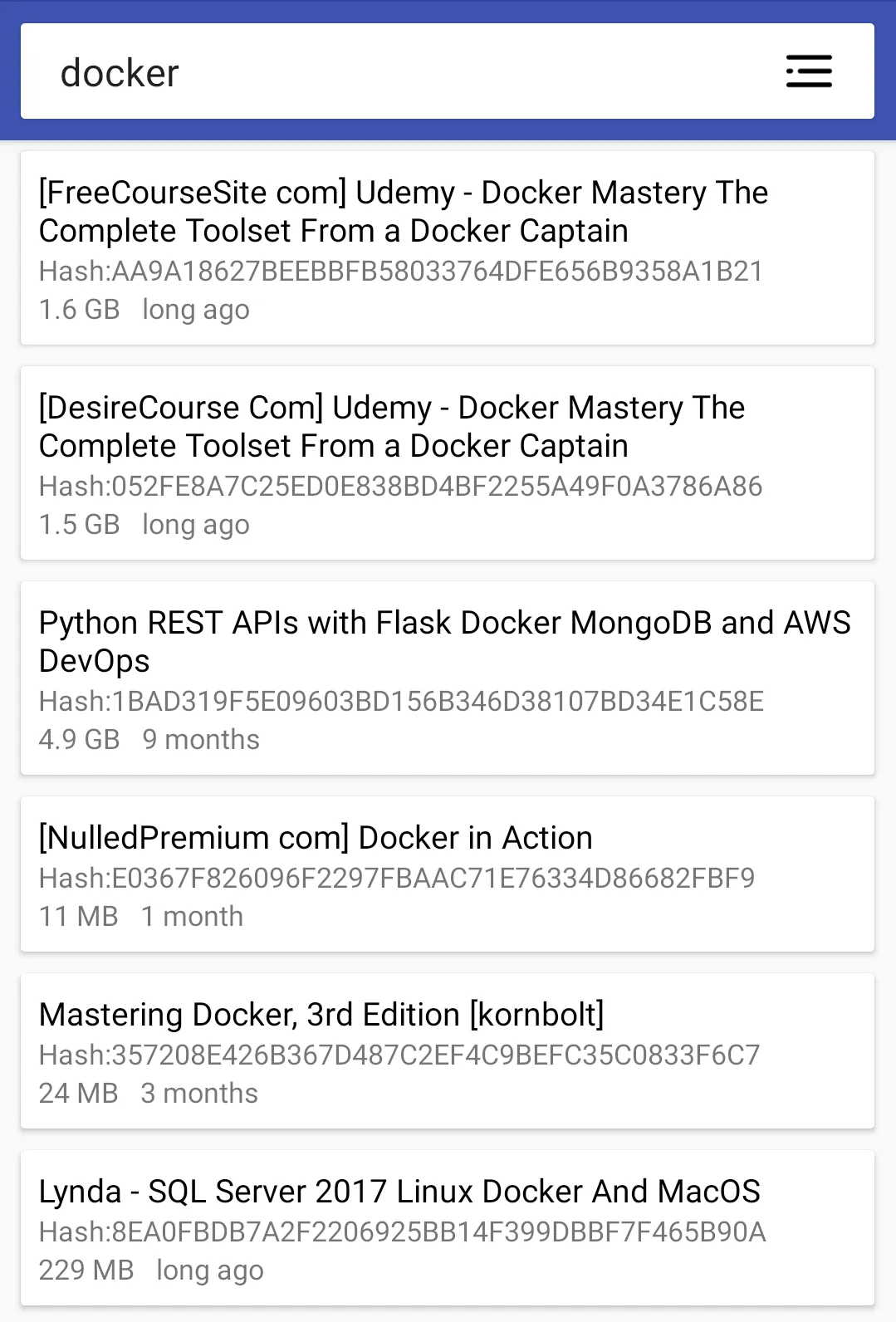Open the filter options icon
The height and width of the screenshot is (1322, 896).
click(x=806, y=72)
